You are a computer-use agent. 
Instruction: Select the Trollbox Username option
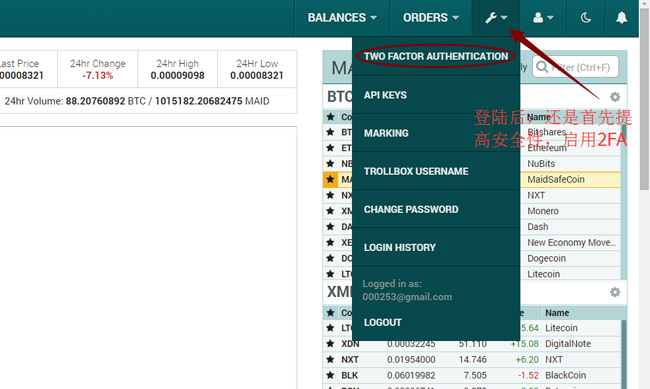coord(436,171)
